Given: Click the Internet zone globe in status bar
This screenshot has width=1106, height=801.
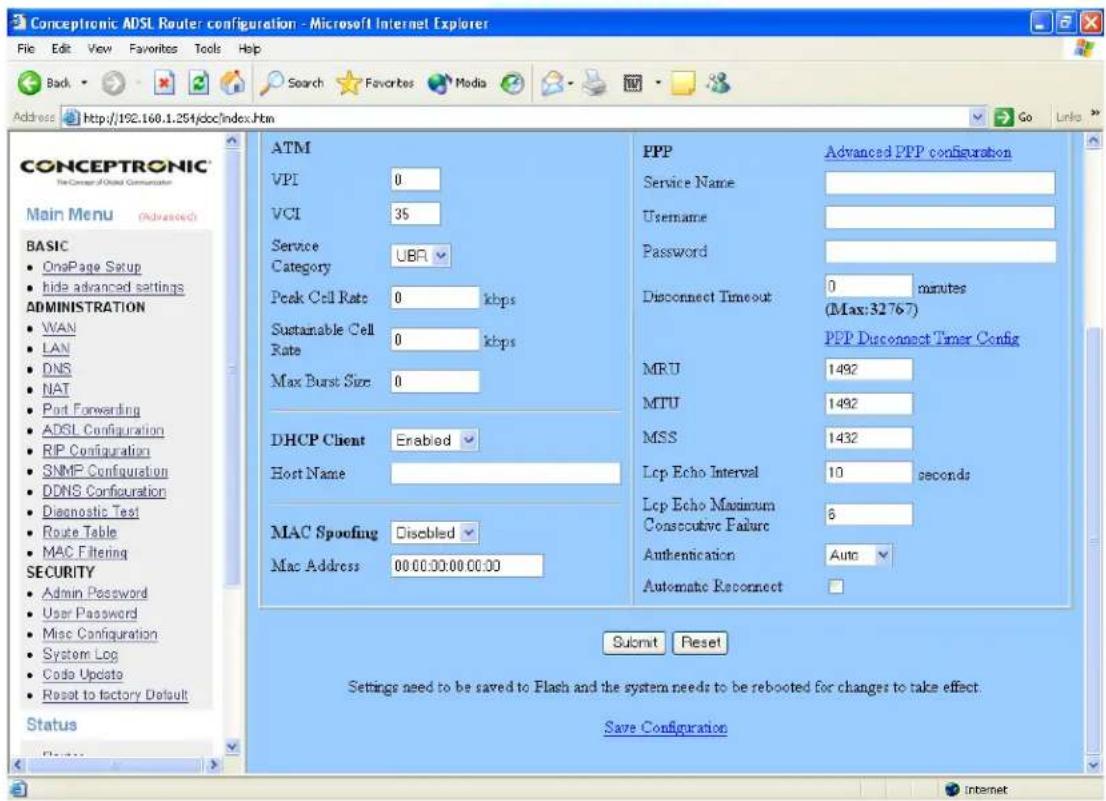Looking at the screenshot, I should pos(953,789).
